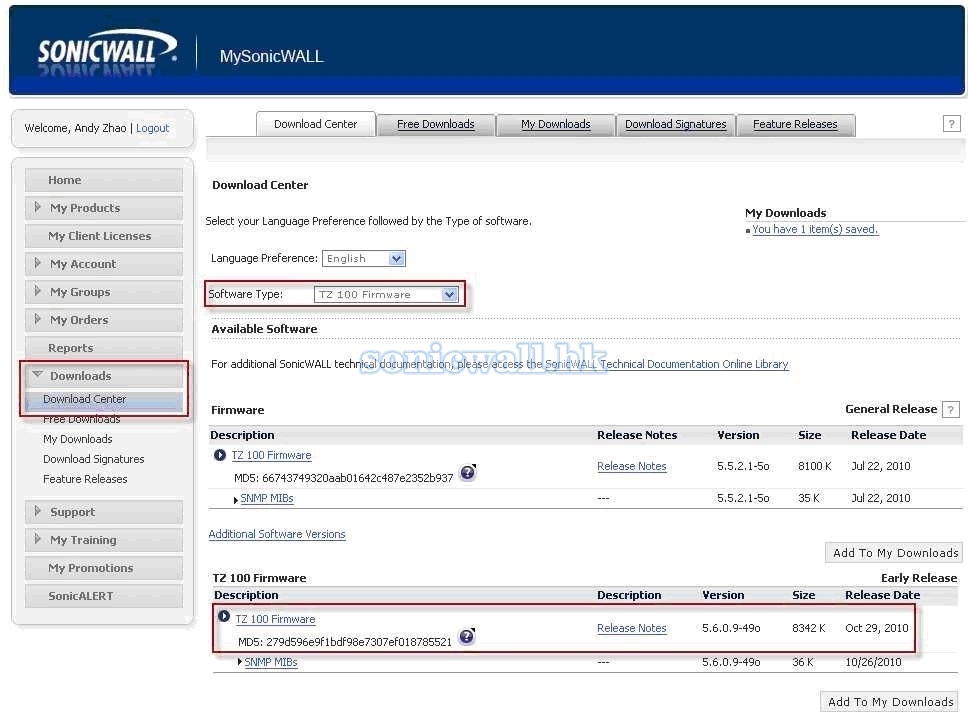
Task: Open SonicALERT in sidebar
Action: pyautogui.click(x=104, y=596)
